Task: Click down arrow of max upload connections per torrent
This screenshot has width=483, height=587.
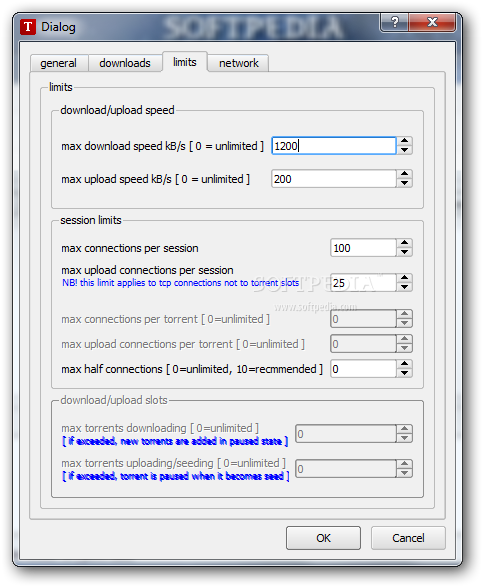Action: click(x=404, y=348)
